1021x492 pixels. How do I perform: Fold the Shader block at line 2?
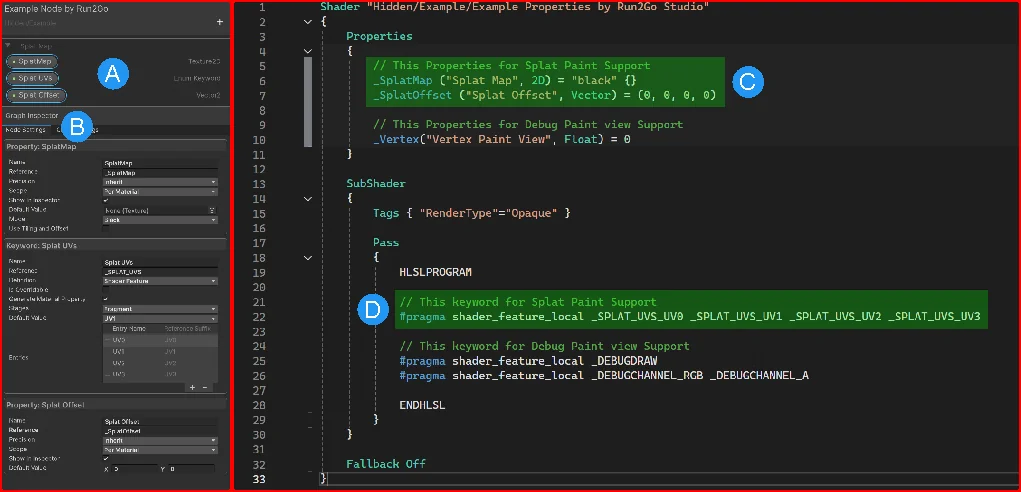[307, 21]
